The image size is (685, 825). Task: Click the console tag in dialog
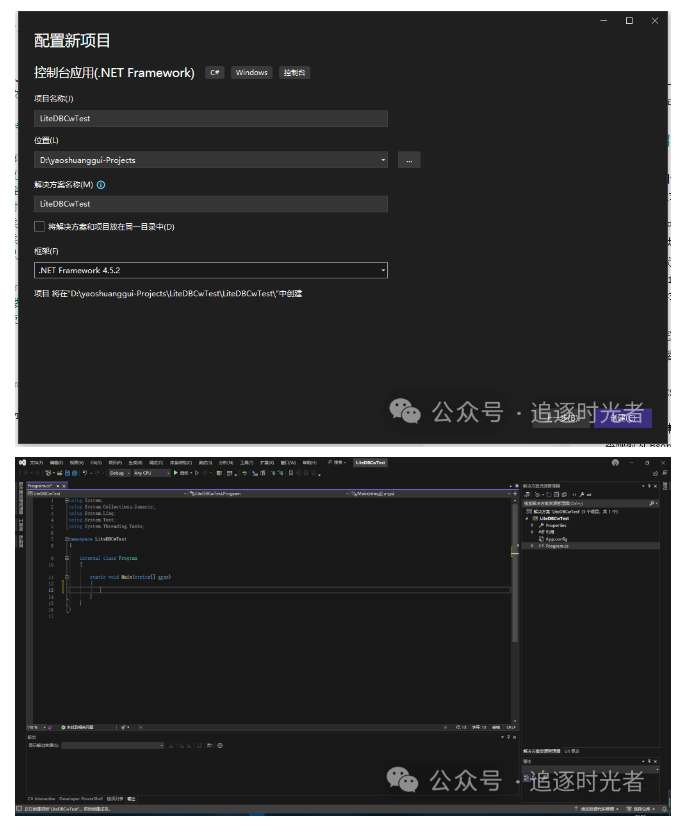pyautogui.click(x=294, y=73)
